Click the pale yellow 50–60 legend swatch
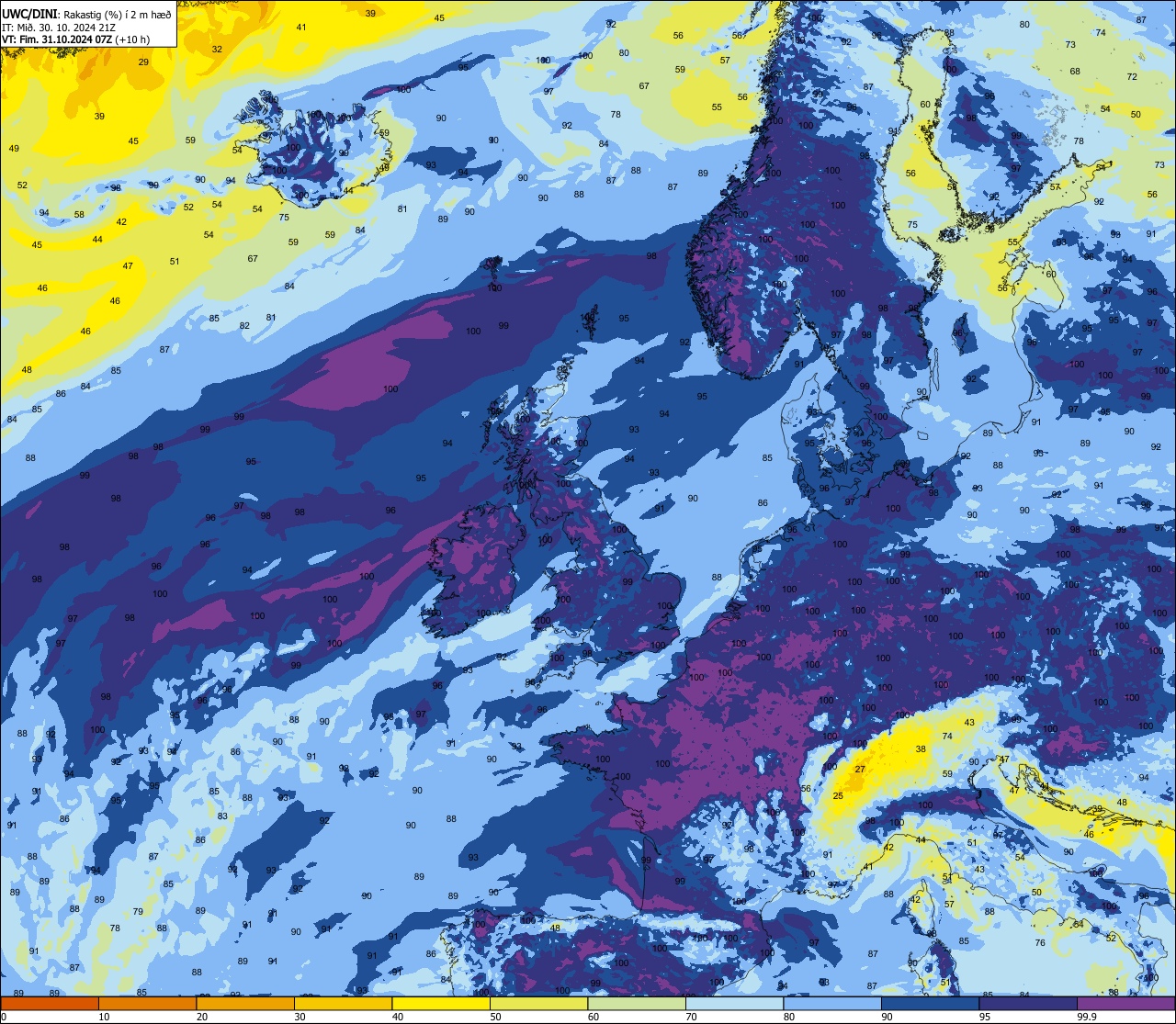 [x=538, y=1003]
